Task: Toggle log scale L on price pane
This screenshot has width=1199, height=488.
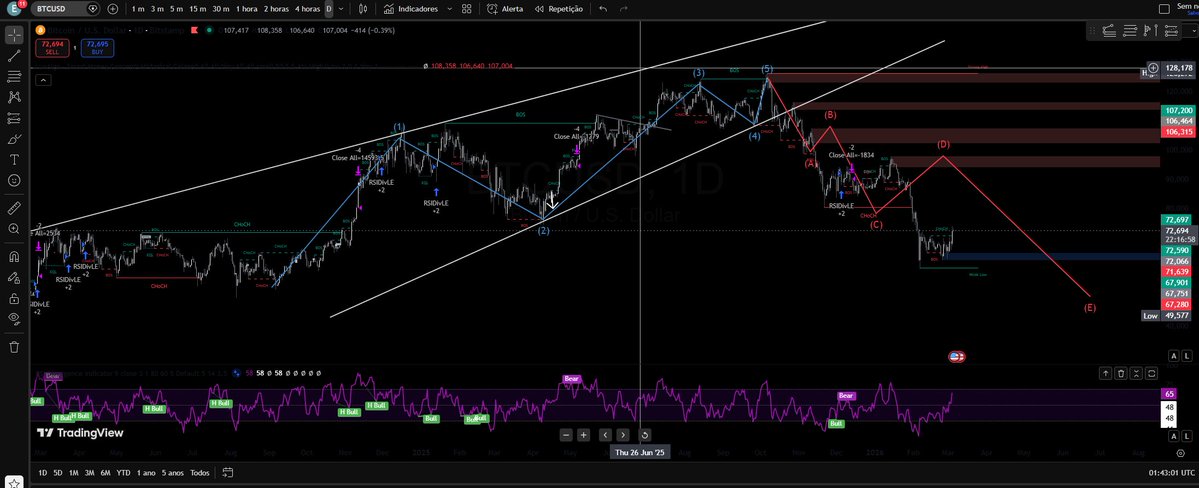Action: 1187,356
